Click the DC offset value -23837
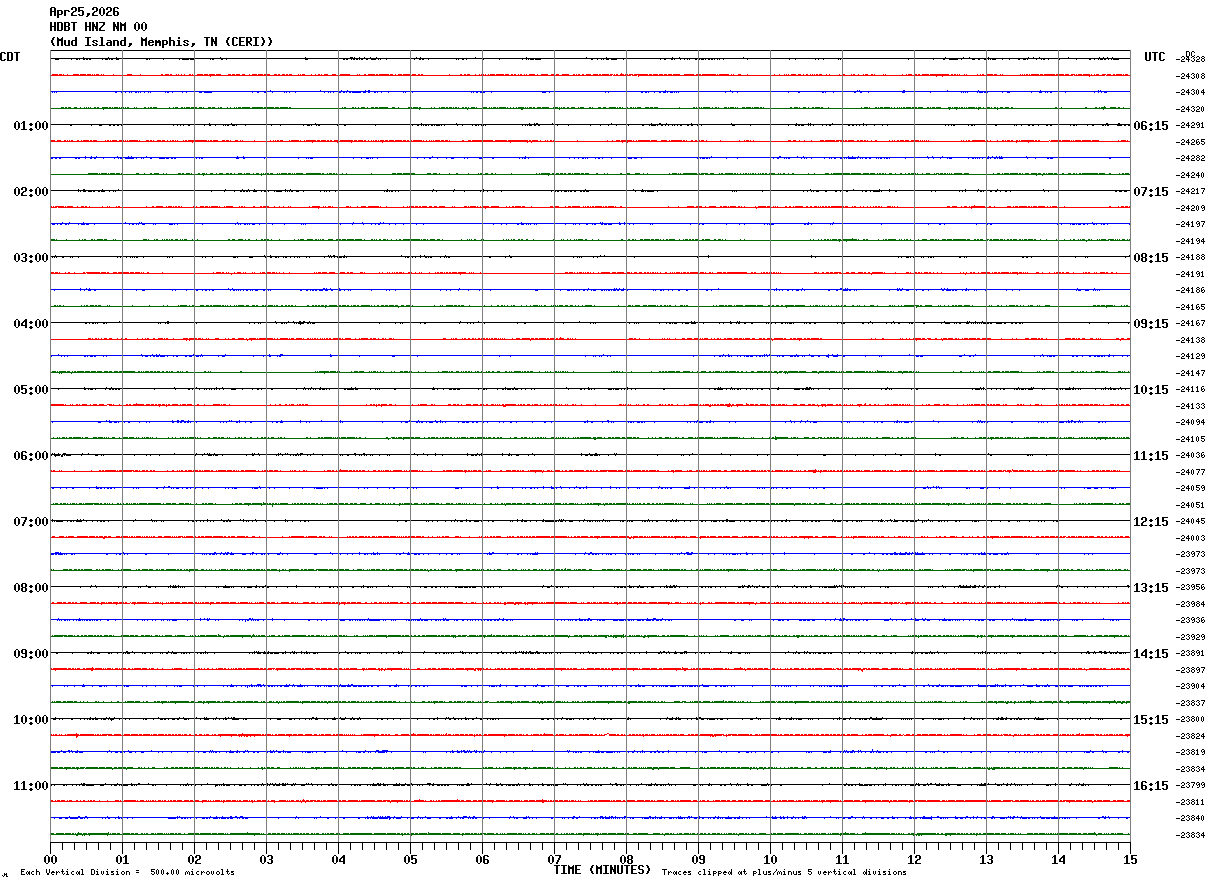1210x886 pixels. [x=1191, y=703]
